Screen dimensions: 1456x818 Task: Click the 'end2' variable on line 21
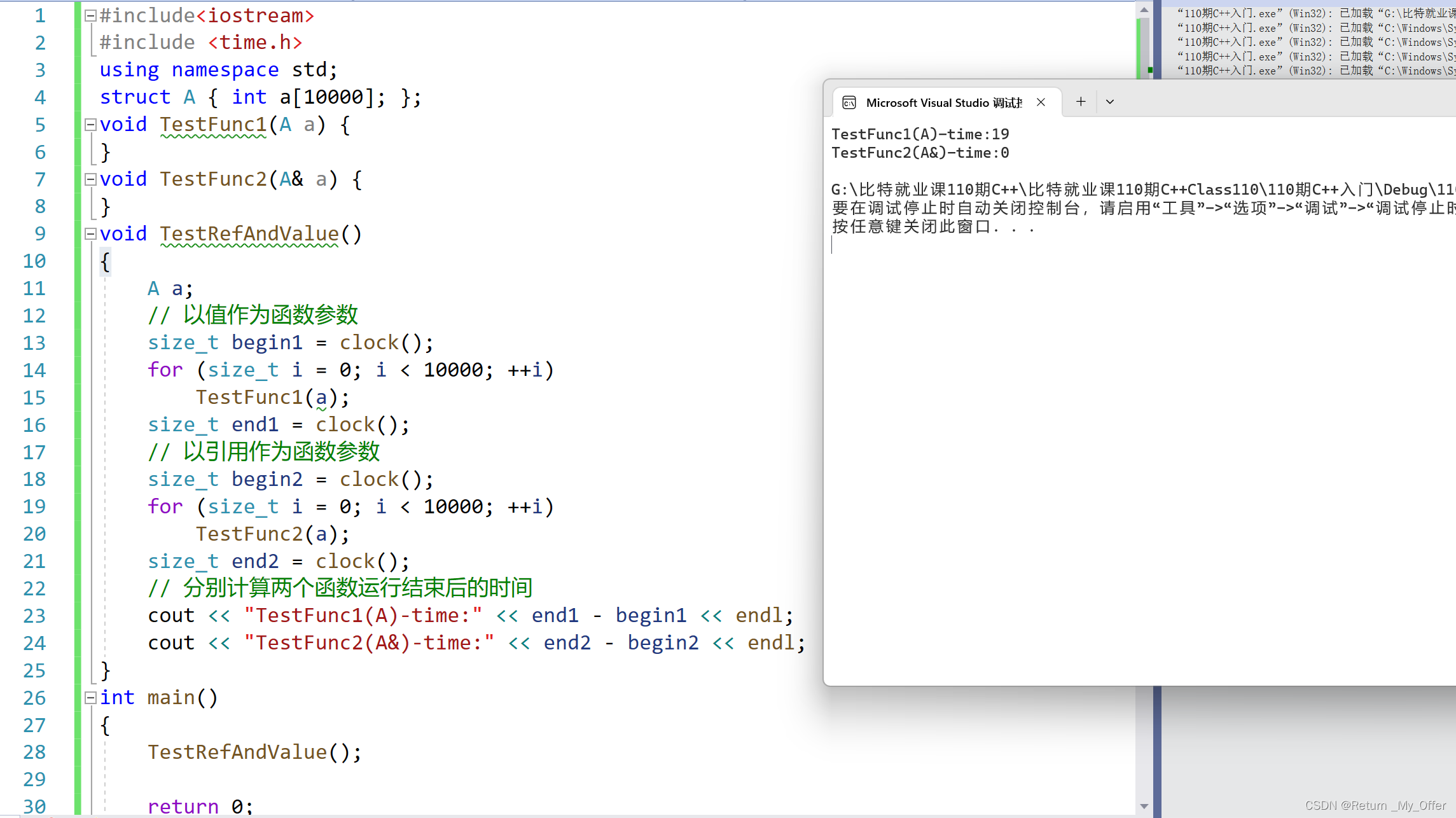255,562
